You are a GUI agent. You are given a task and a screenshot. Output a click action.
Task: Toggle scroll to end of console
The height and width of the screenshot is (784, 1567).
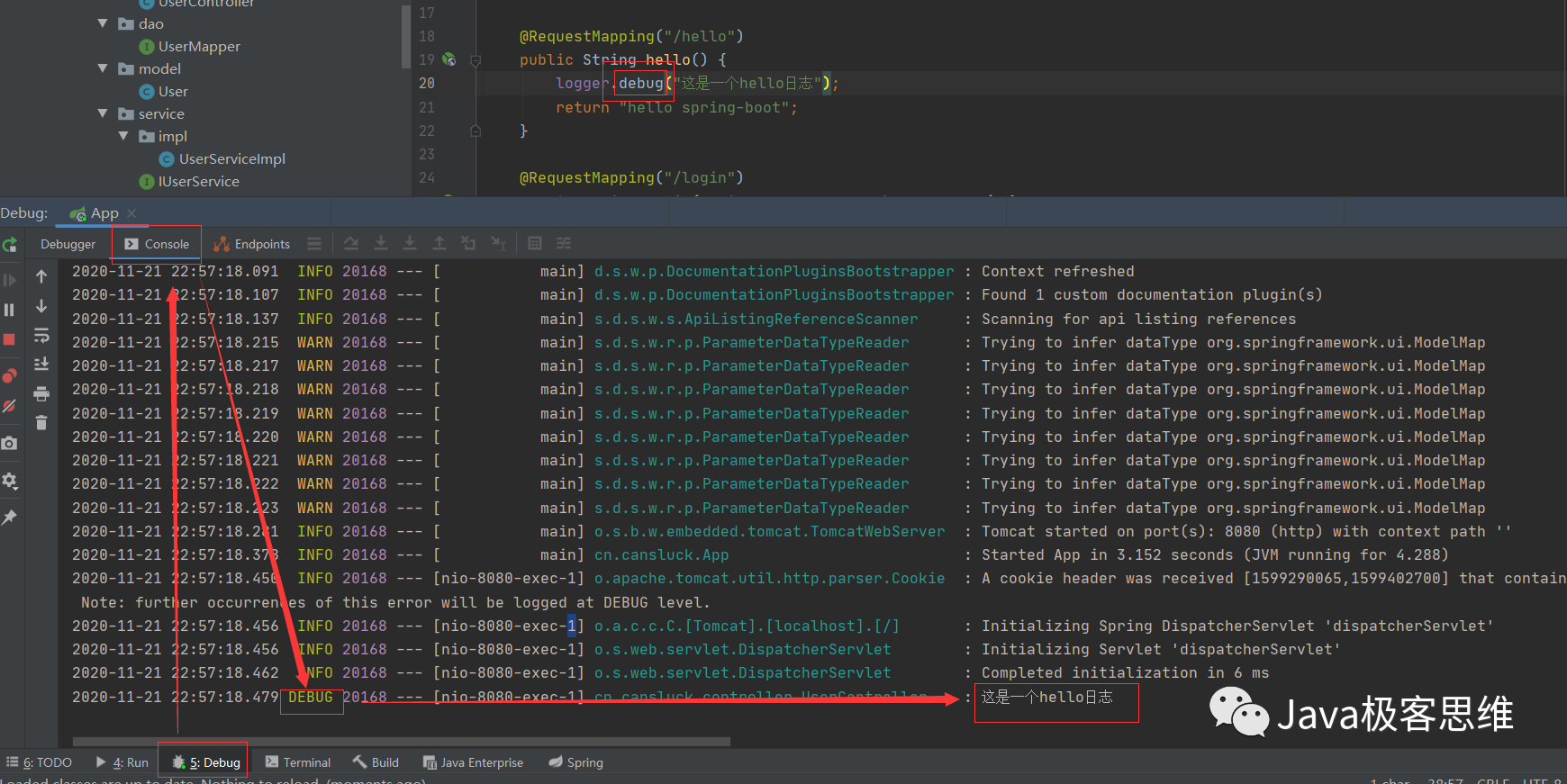tap(41, 364)
